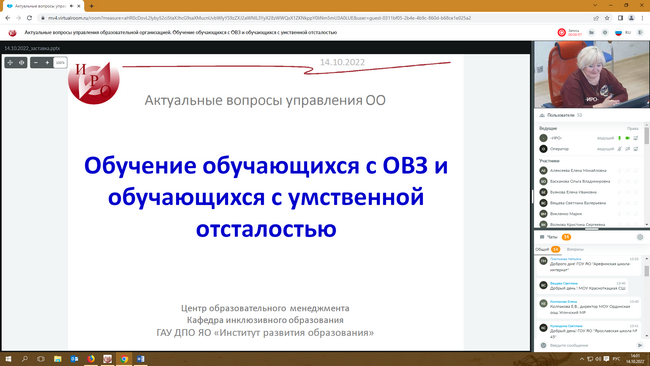
Task: Open the RU language dropdown
Action: coord(623,32)
